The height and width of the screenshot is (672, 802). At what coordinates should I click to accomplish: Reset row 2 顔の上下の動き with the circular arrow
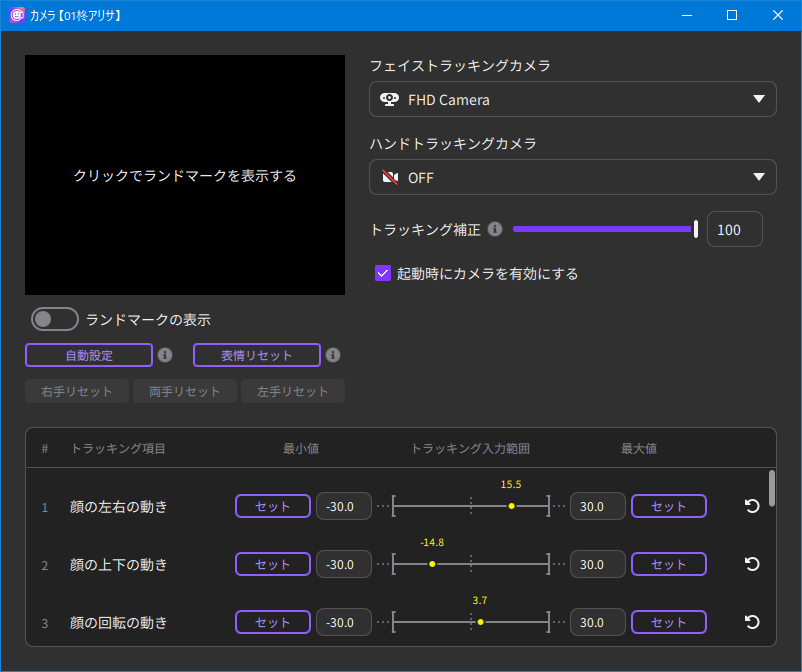point(752,564)
